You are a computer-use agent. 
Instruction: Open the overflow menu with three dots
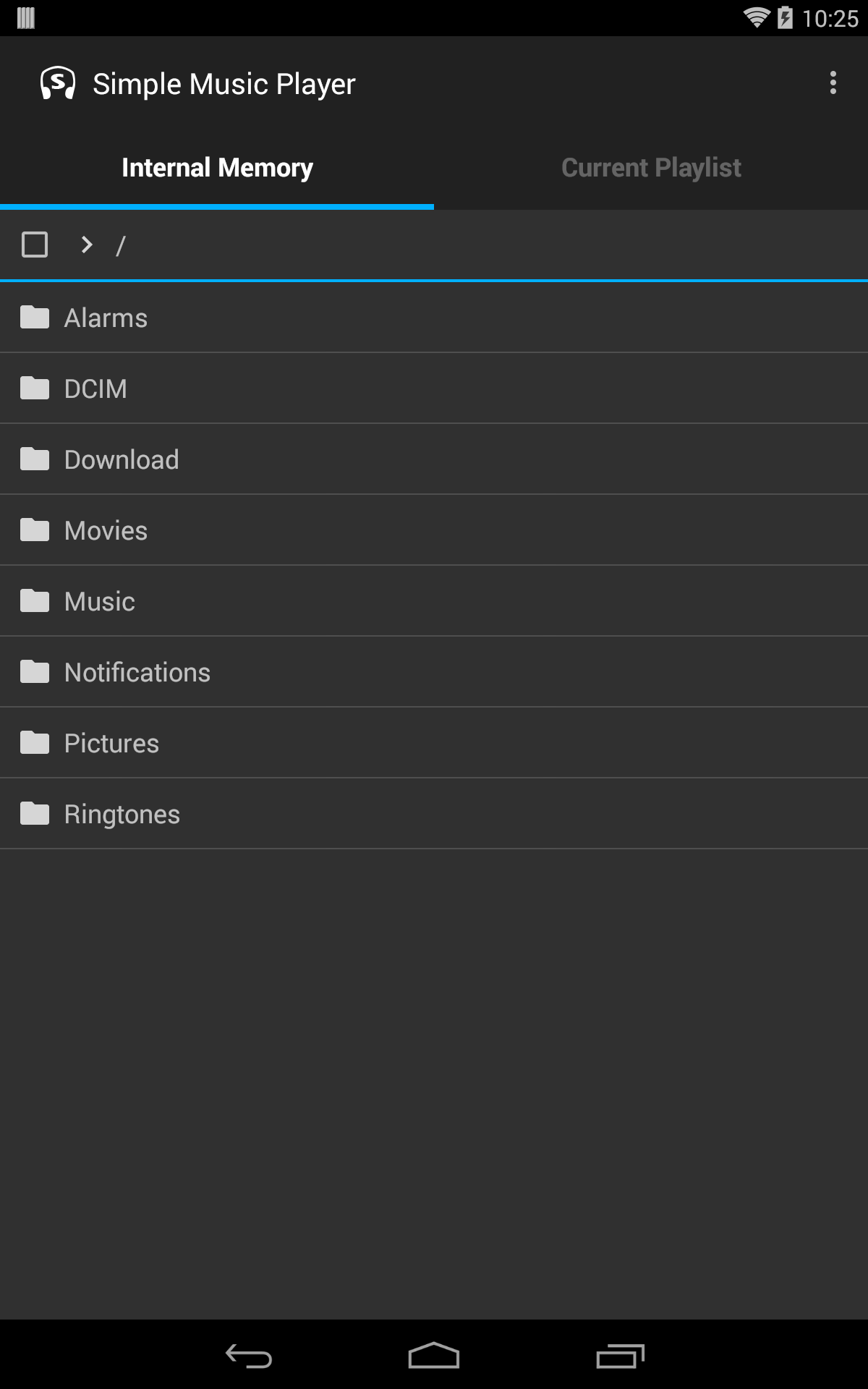pos(832,83)
